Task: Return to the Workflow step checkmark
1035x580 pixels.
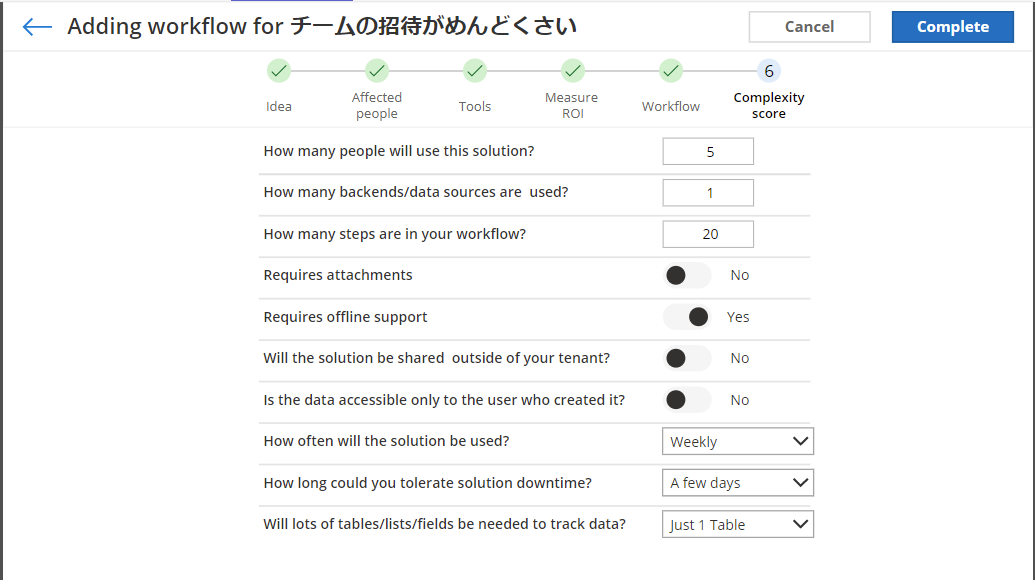Action: [x=671, y=71]
